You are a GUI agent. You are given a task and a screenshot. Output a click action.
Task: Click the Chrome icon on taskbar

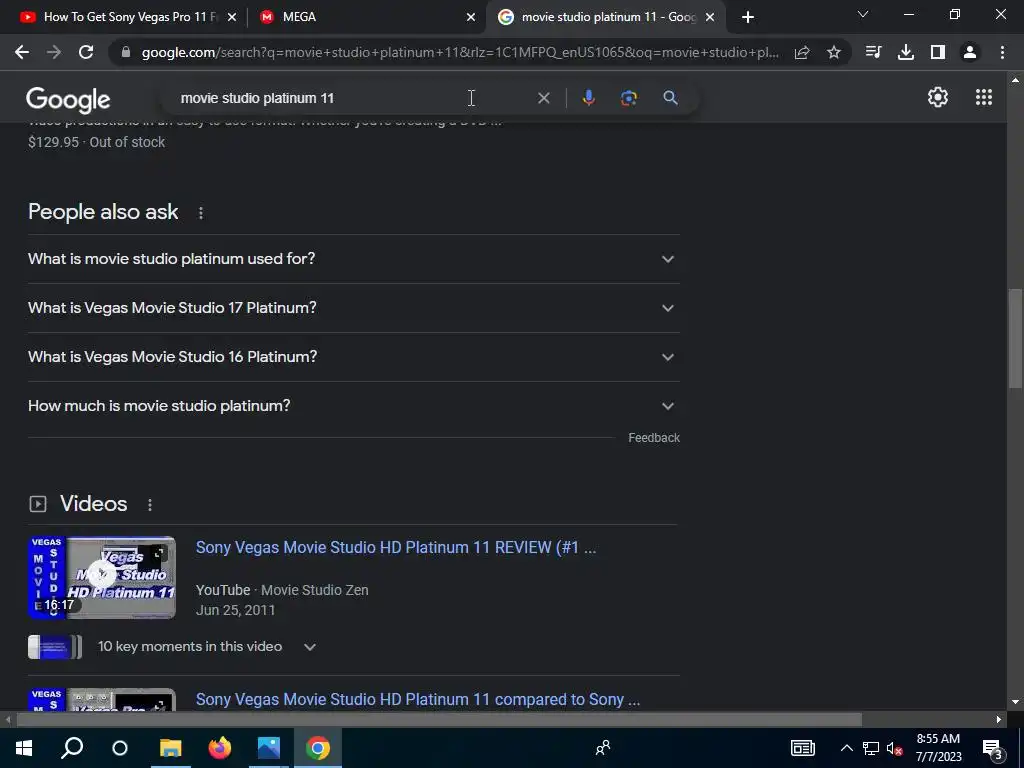point(317,748)
